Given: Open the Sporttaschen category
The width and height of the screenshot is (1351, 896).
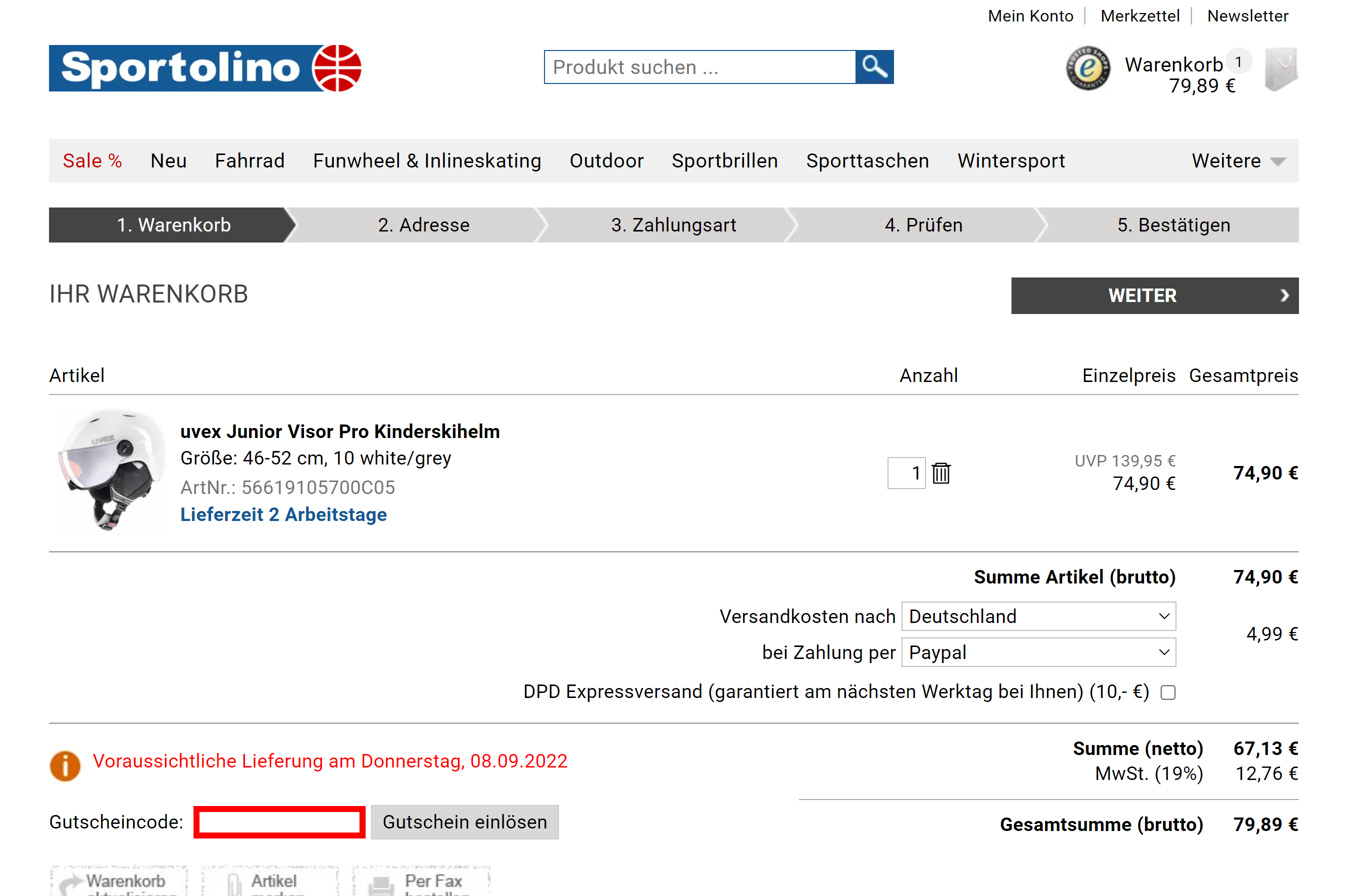Looking at the screenshot, I should click(867, 160).
